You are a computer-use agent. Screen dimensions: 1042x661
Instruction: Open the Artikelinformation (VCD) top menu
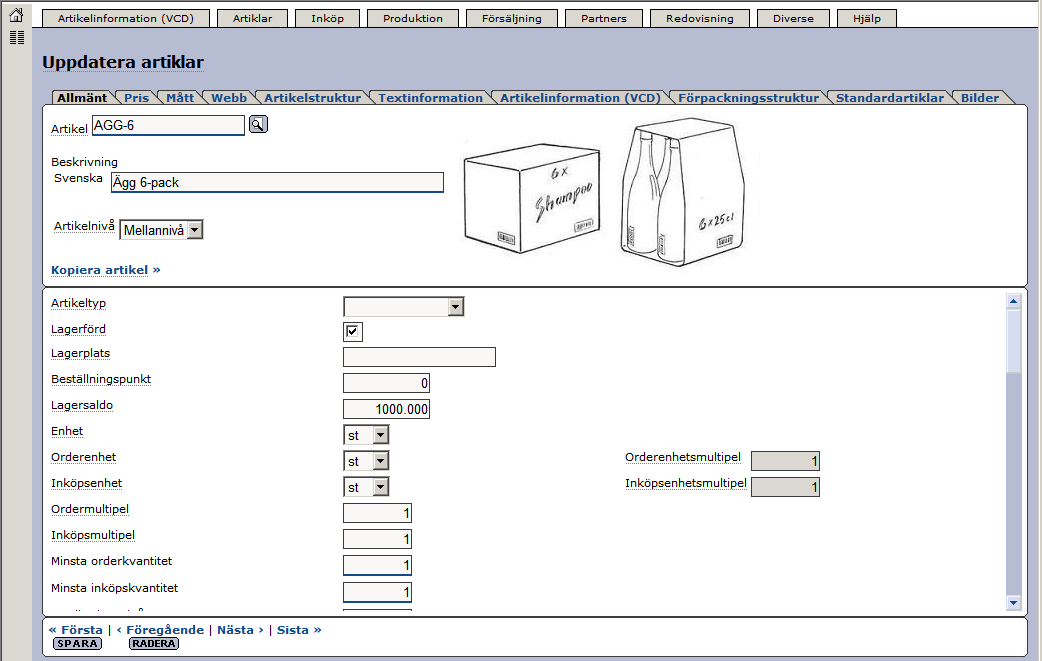click(x=126, y=19)
